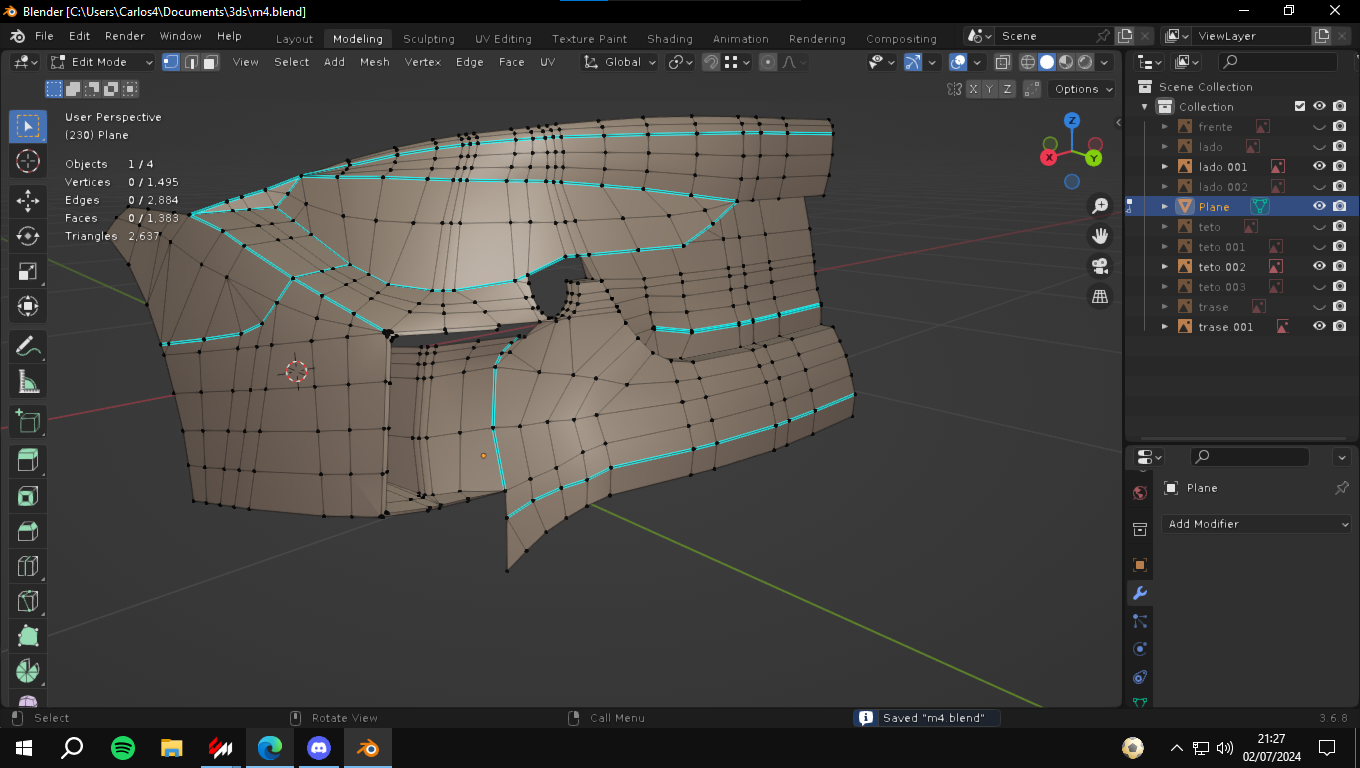Click the blue Z axis gizmo ball

point(1071,120)
